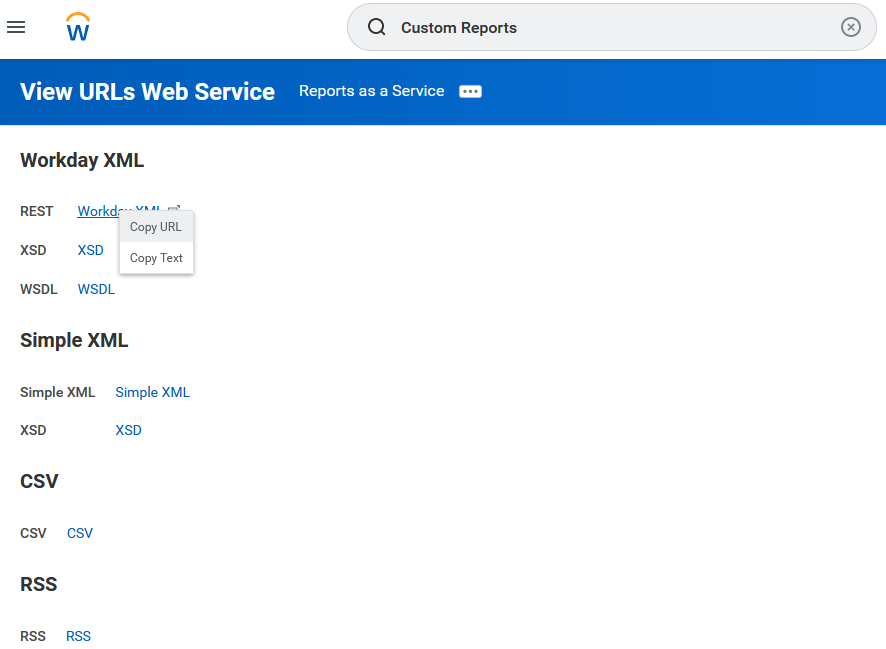Select Copy Text from the context menu

coord(156,257)
